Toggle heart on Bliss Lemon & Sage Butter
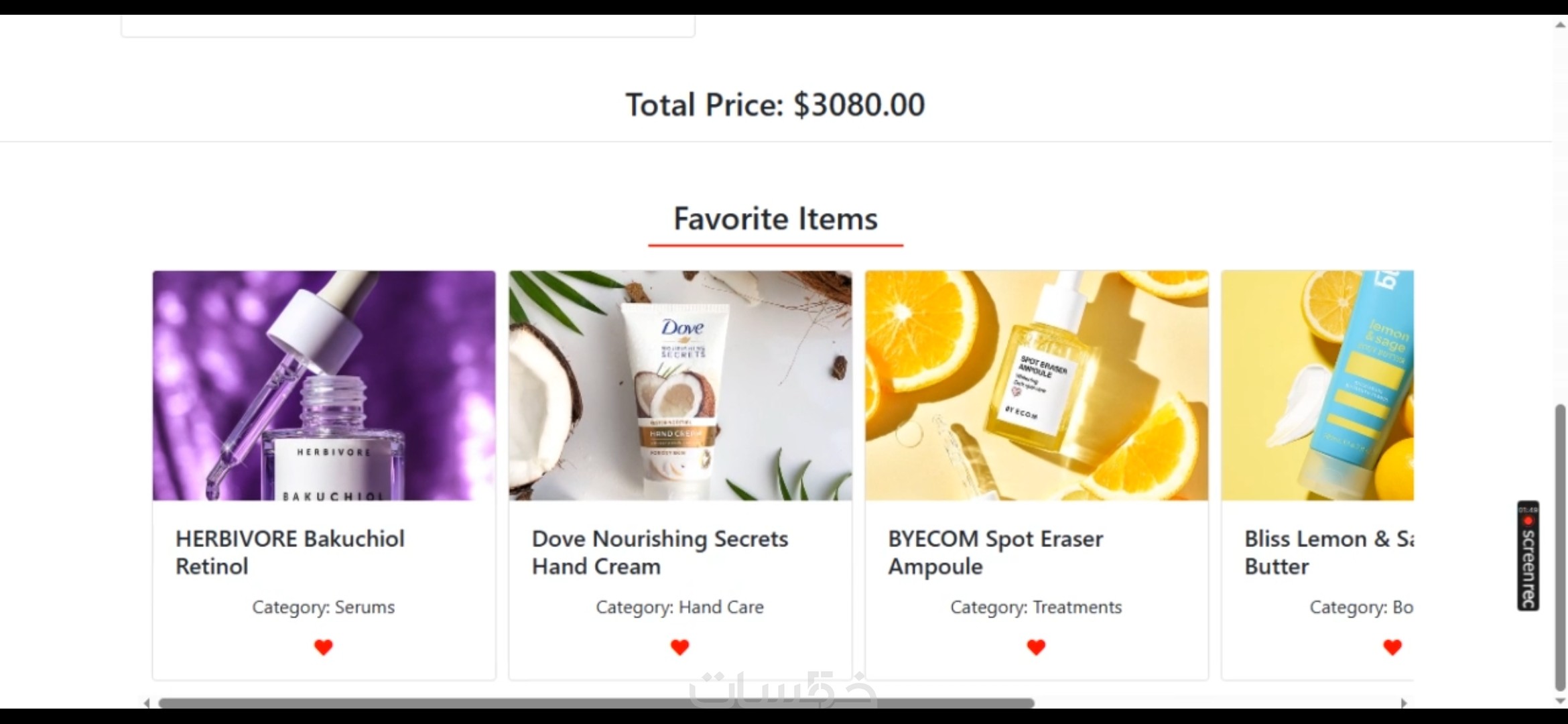This screenshot has width=1568, height=724. pos(1392,647)
